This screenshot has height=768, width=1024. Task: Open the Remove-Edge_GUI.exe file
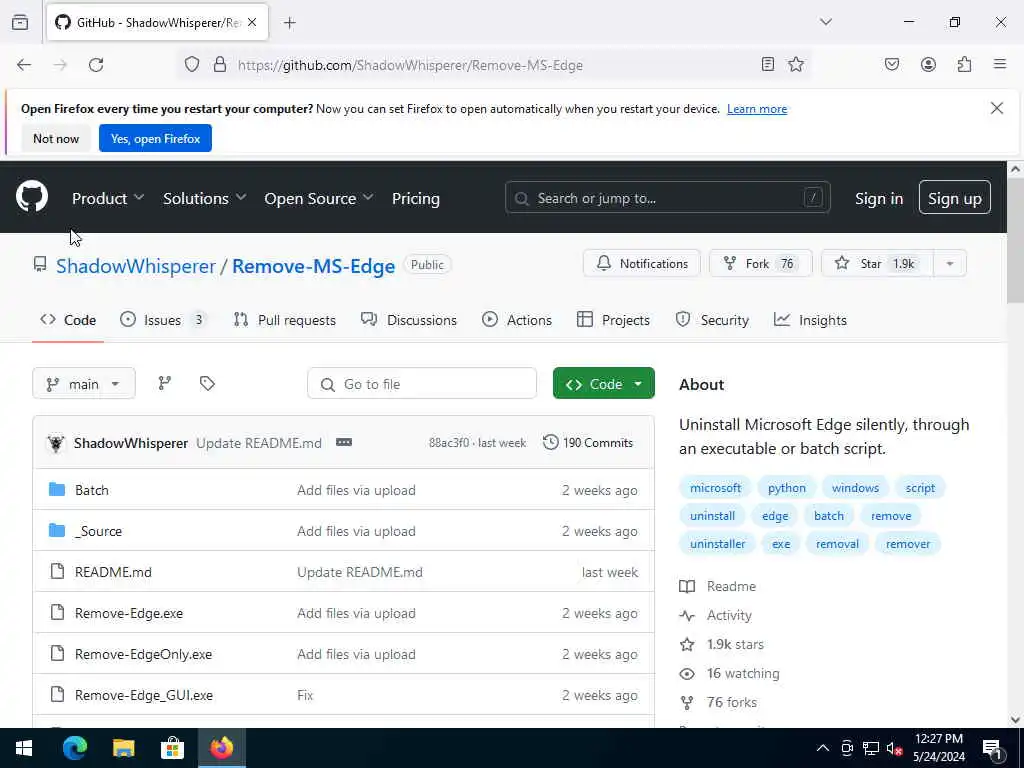point(144,696)
